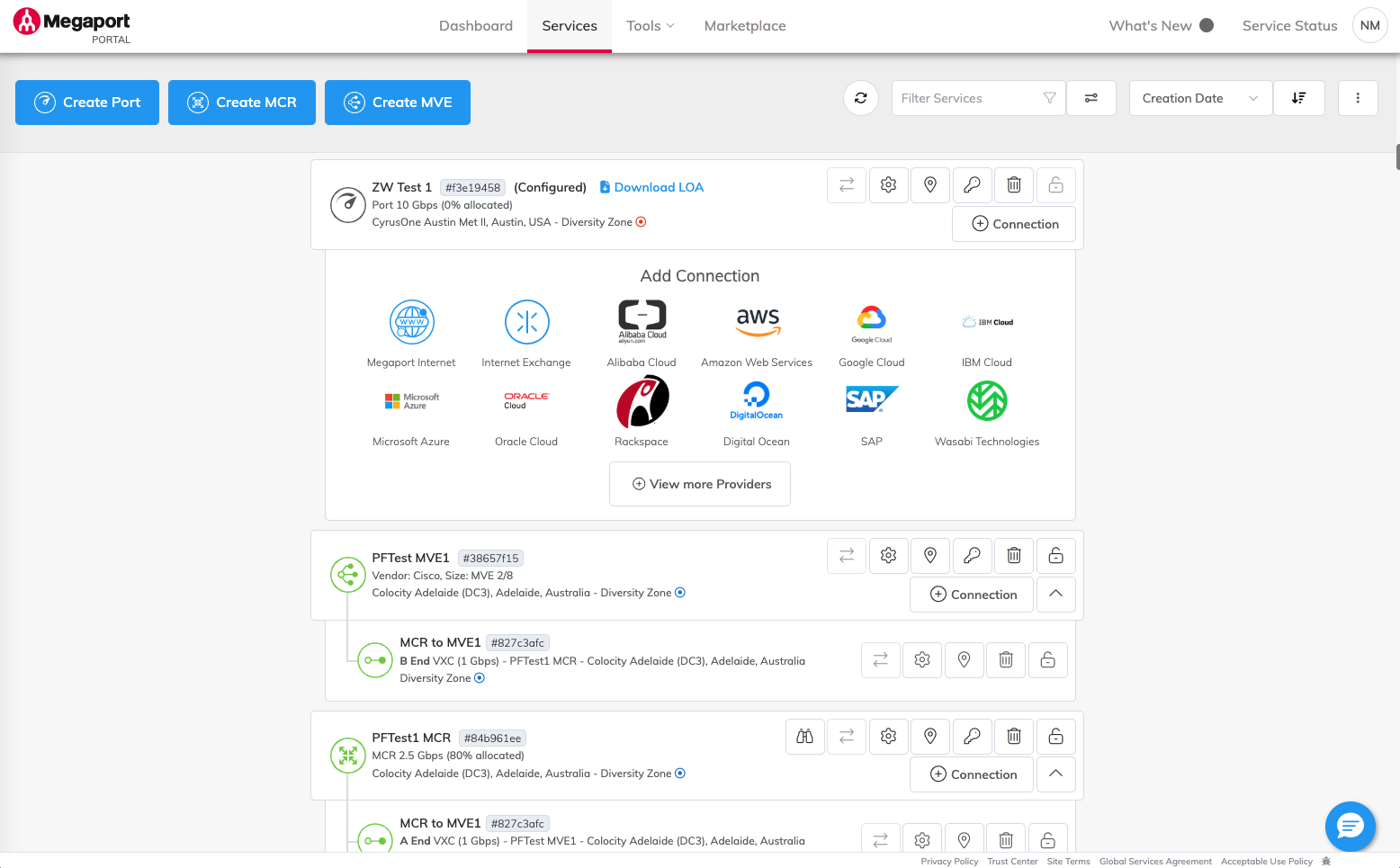The width and height of the screenshot is (1400, 868).
Task: Toggle lock on PFTest MVE1 service
Action: point(1056,556)
